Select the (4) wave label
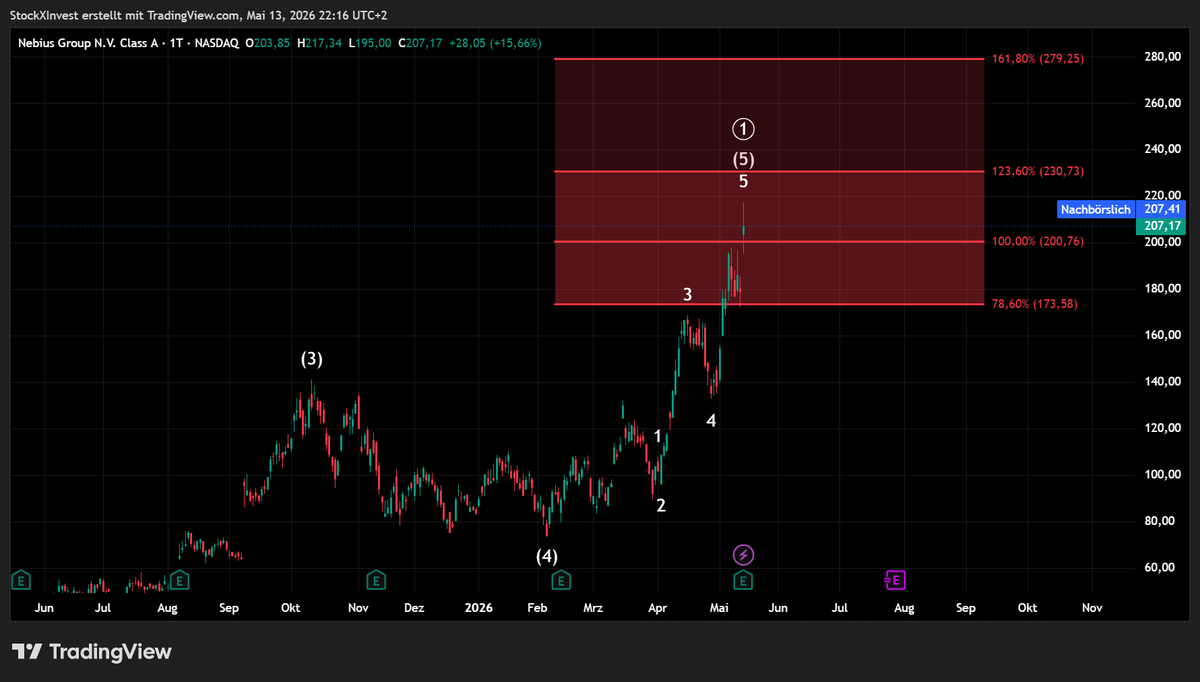Viewport: 1200px width, 682px height. point(546,556)
